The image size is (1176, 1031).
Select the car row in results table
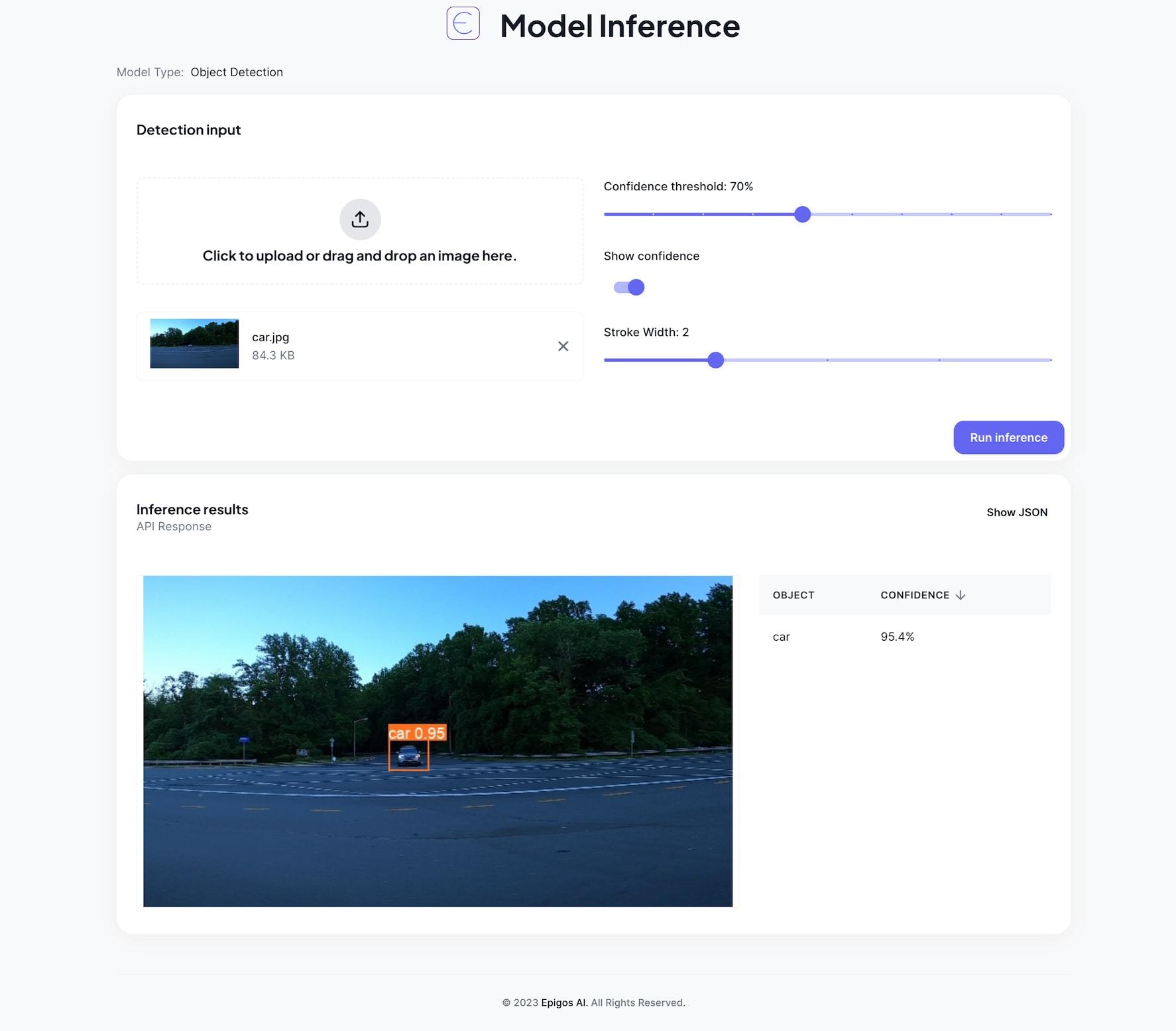tap(781, 637)
